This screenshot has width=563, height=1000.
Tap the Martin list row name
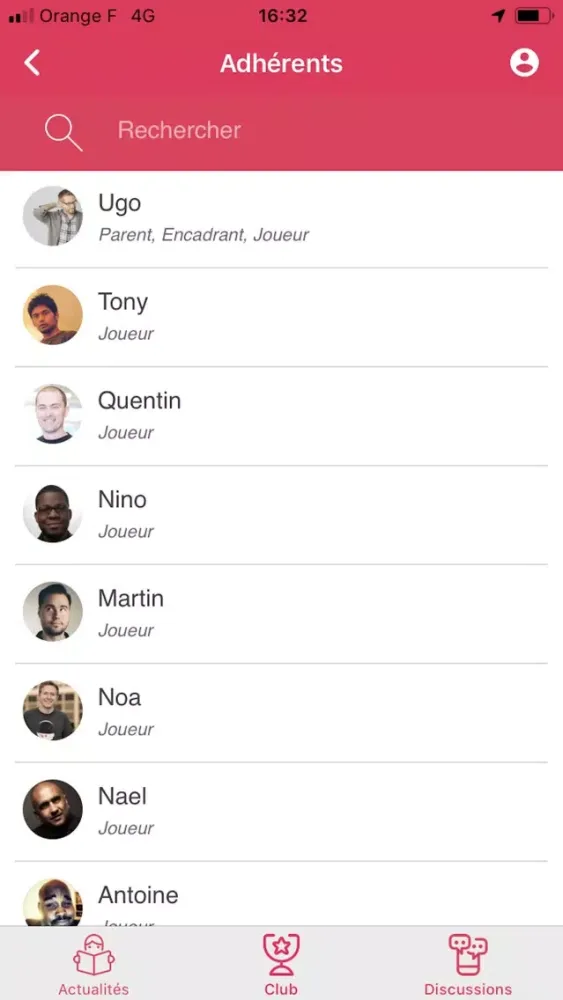(x=131, y=598)
